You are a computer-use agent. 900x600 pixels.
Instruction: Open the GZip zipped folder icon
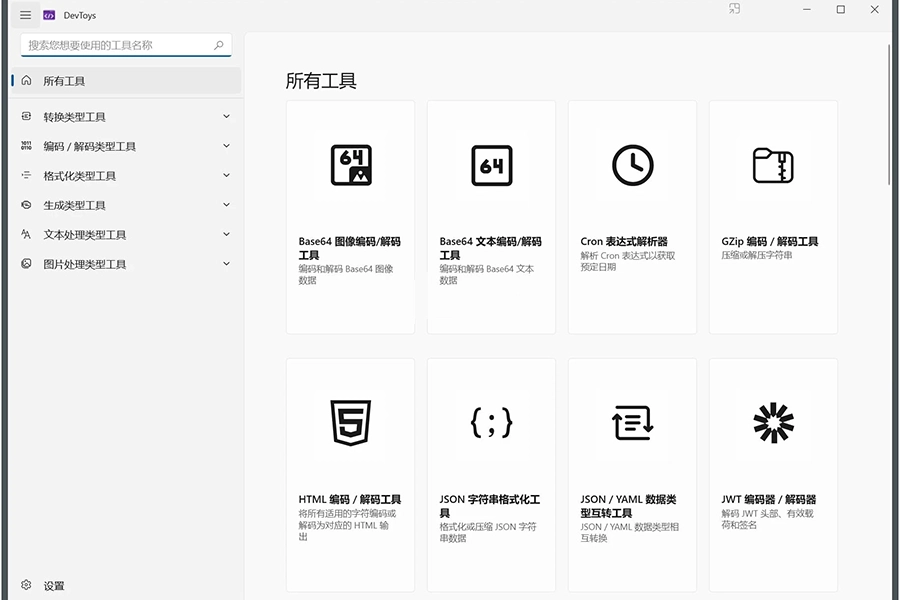[x=773, y=165]
